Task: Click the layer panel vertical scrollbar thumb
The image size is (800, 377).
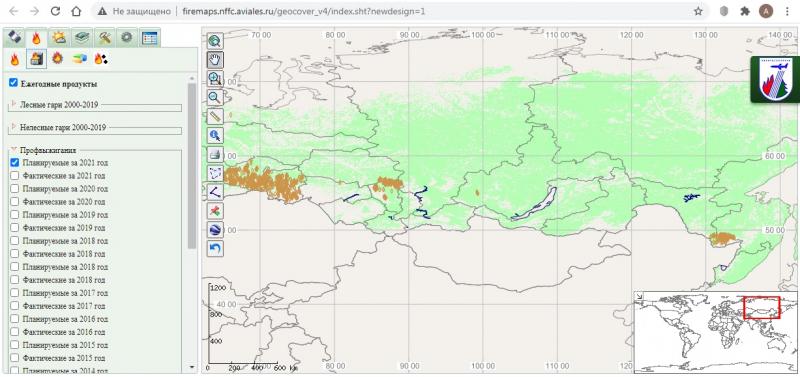Action: 192,166
